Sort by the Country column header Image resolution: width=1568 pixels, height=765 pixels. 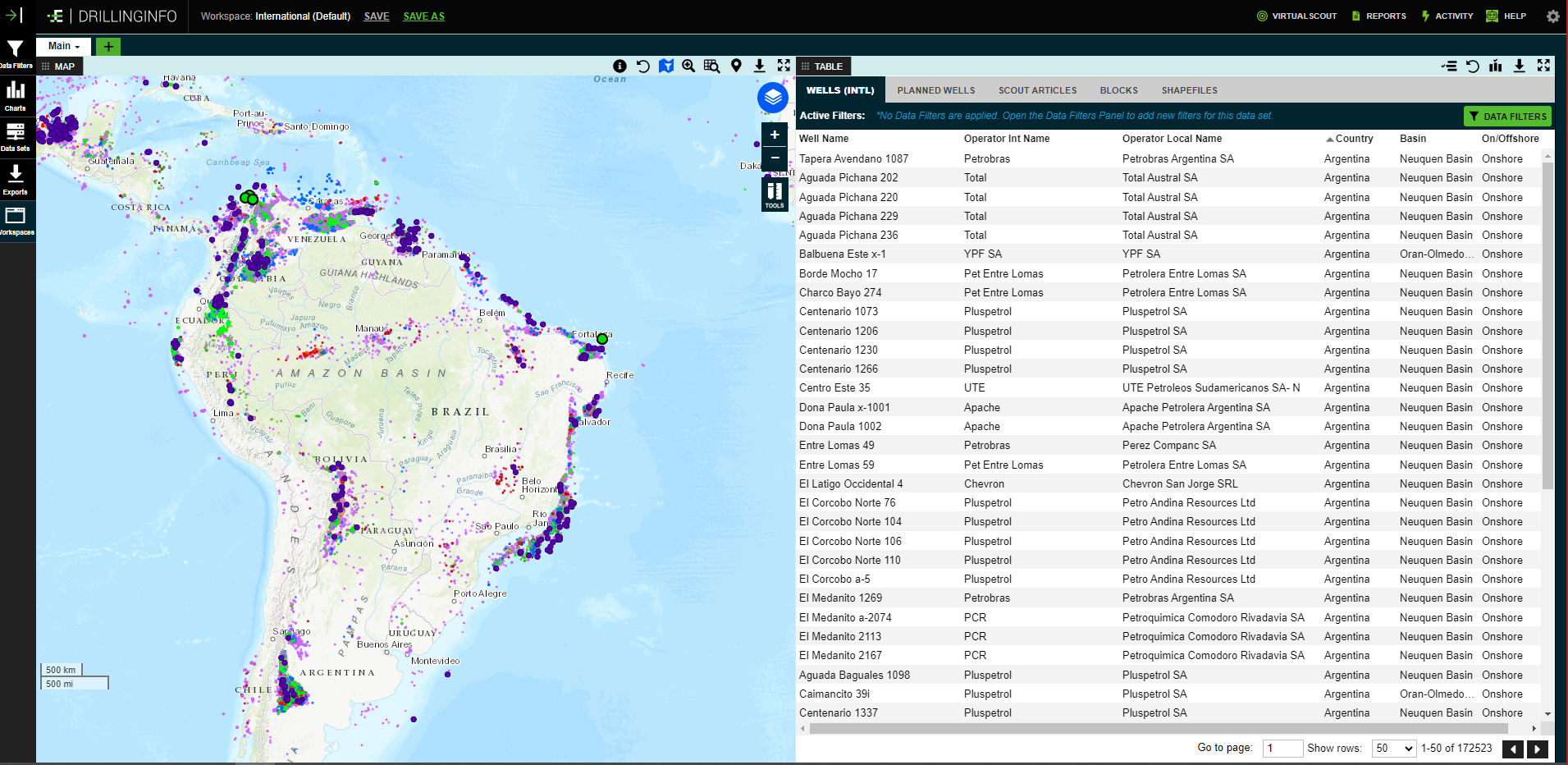tap(1353, 139)
